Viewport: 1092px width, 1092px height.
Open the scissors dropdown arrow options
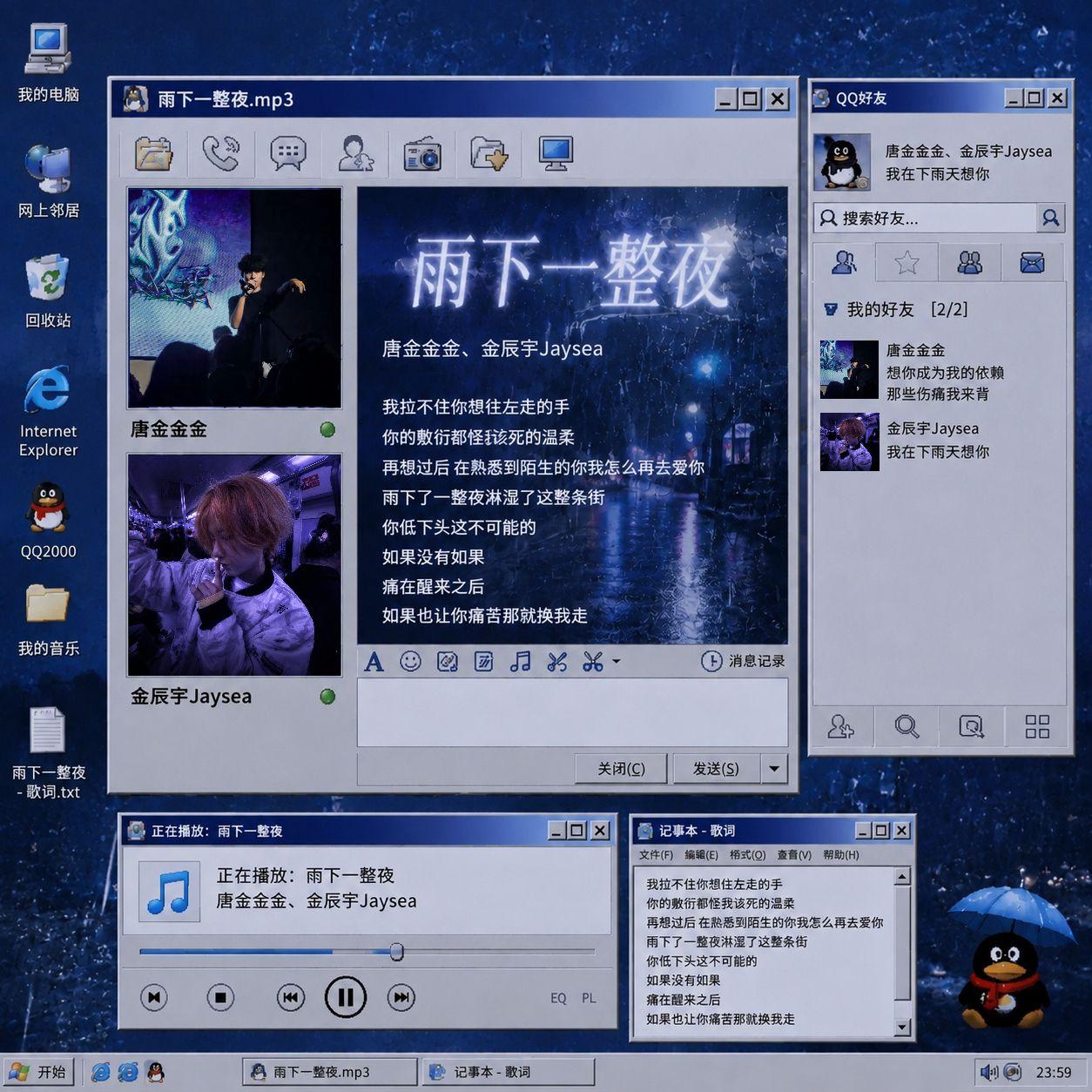point(616,662)
